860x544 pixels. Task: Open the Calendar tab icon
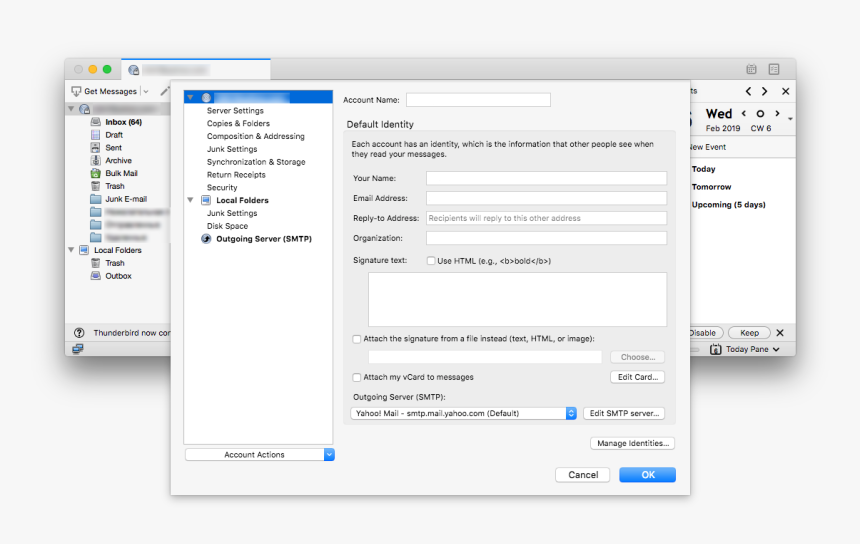(x=751, y=69)
